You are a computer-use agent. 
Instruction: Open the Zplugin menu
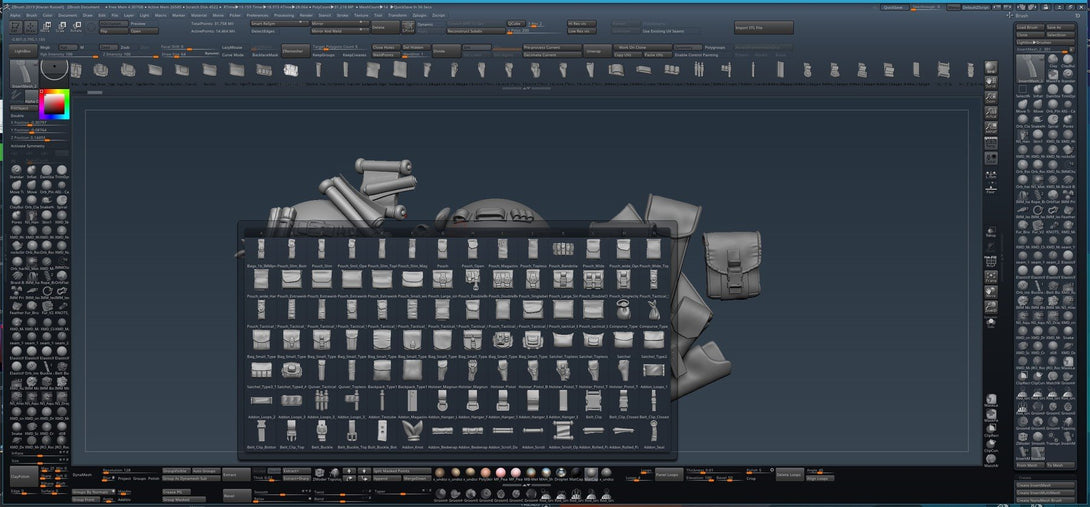tap(419, 15)
